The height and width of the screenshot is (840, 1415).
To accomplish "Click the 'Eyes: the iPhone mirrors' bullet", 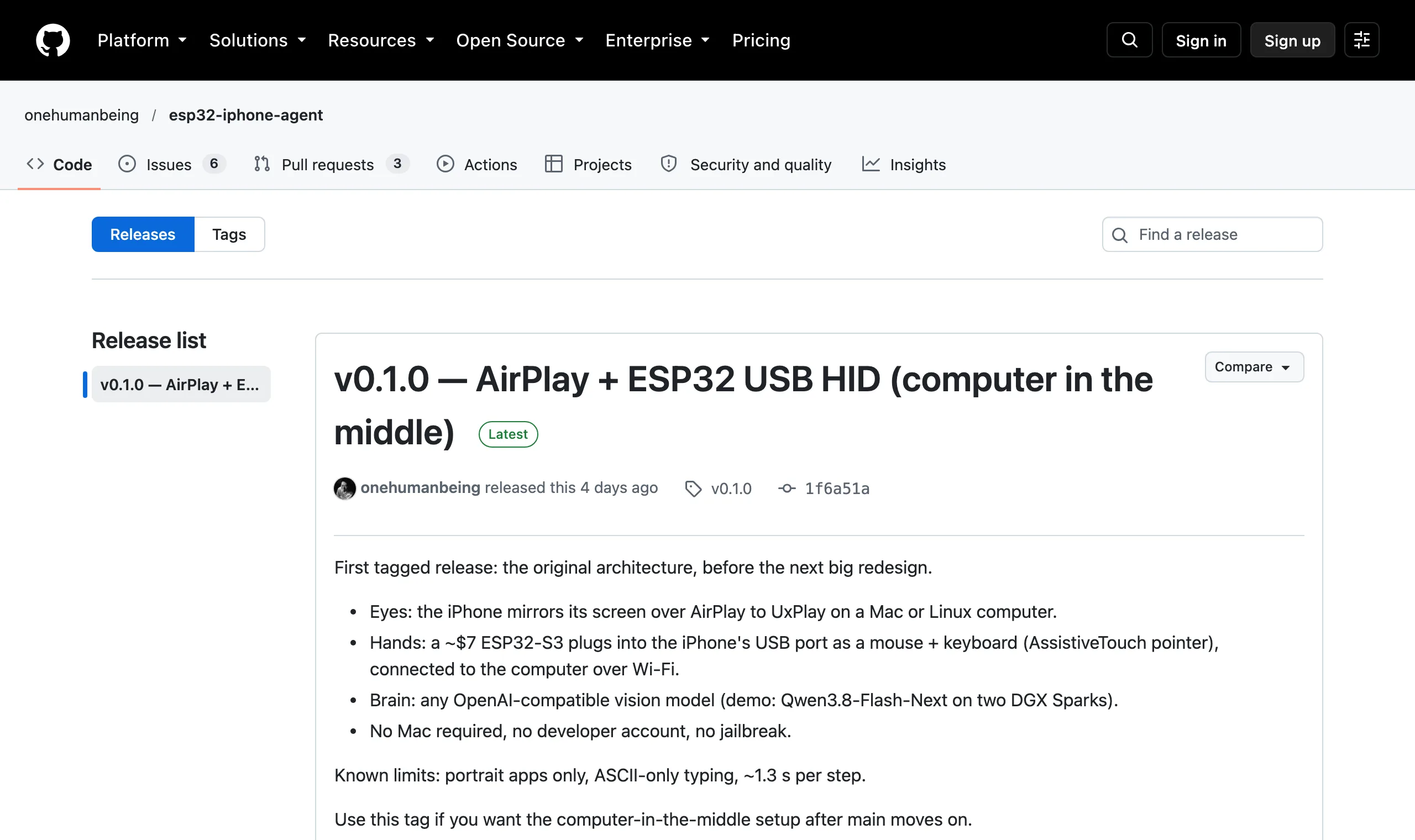I will (x=713, y=612).
